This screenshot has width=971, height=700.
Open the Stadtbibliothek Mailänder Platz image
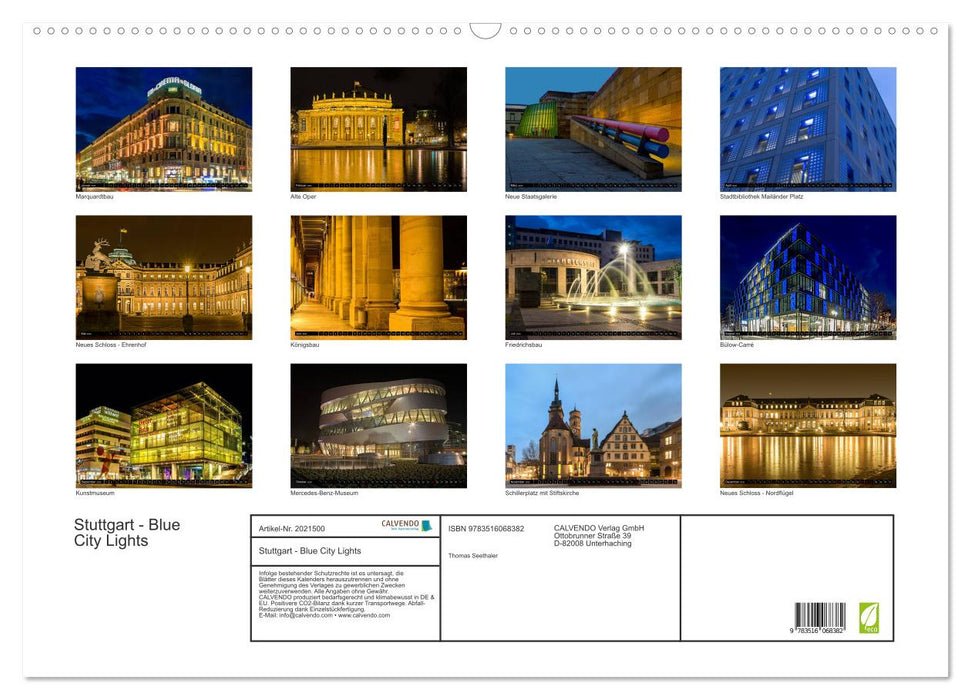(807, 128)
